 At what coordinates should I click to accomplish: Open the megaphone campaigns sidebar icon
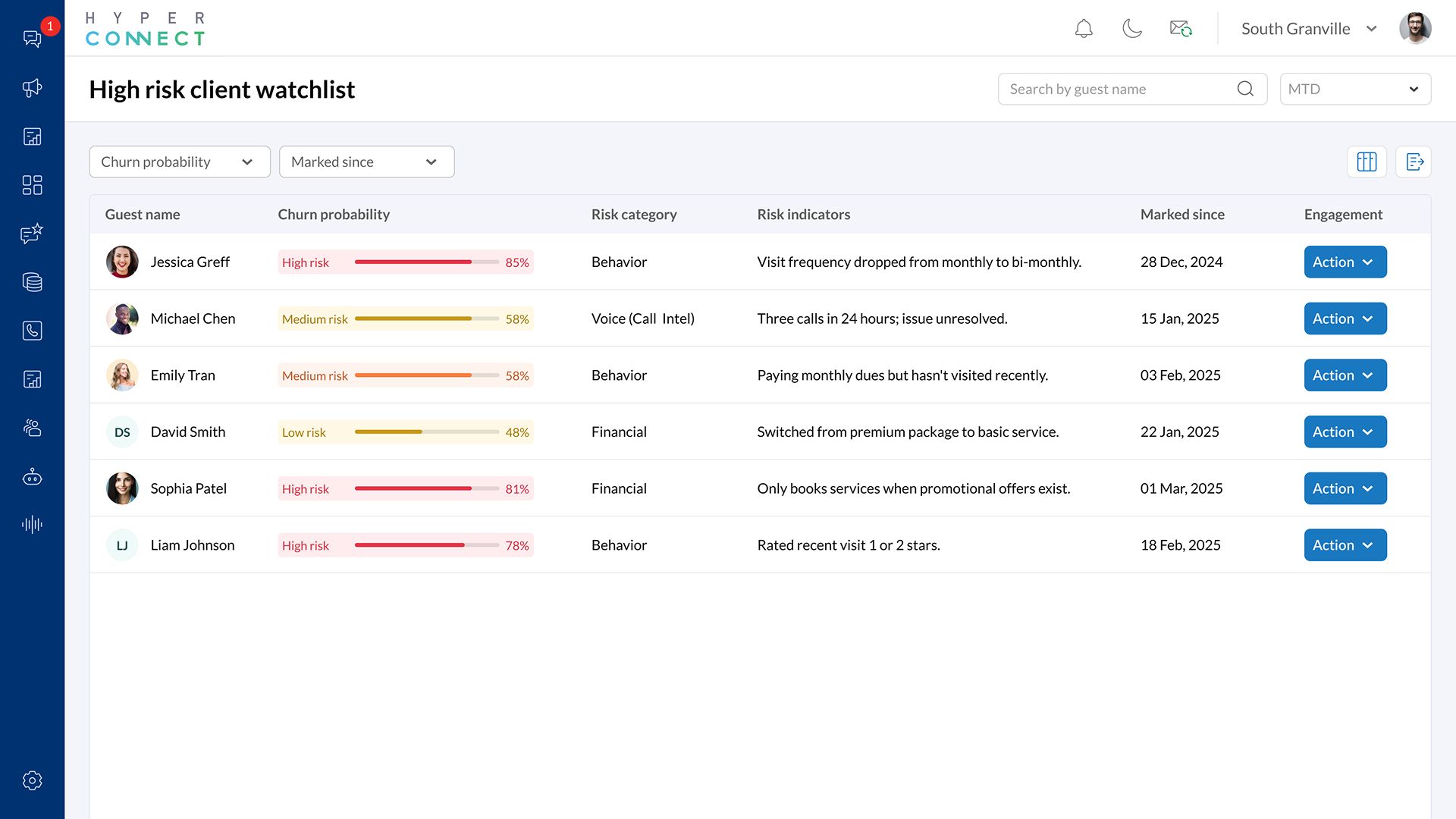tap(32, 88)
